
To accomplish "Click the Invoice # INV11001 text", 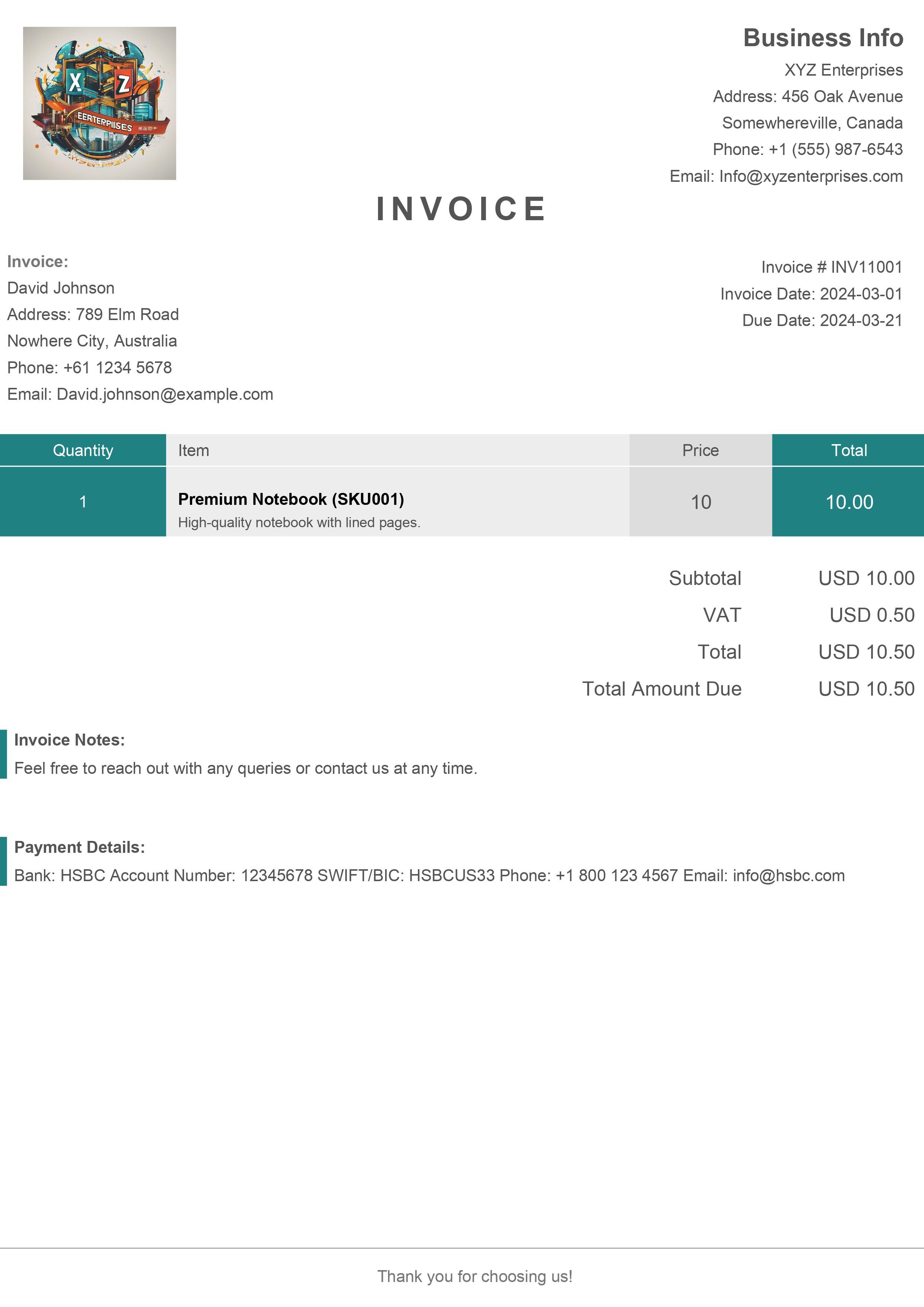I will [831, 267].
